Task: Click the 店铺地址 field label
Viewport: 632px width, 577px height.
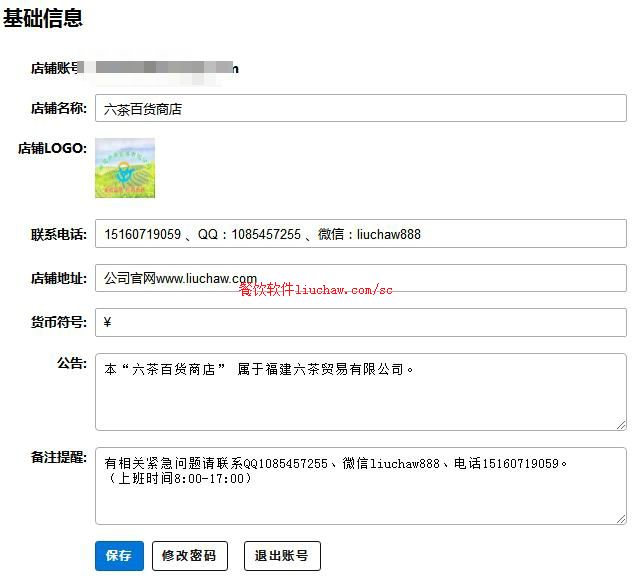Action: click(x=58, y=278)
